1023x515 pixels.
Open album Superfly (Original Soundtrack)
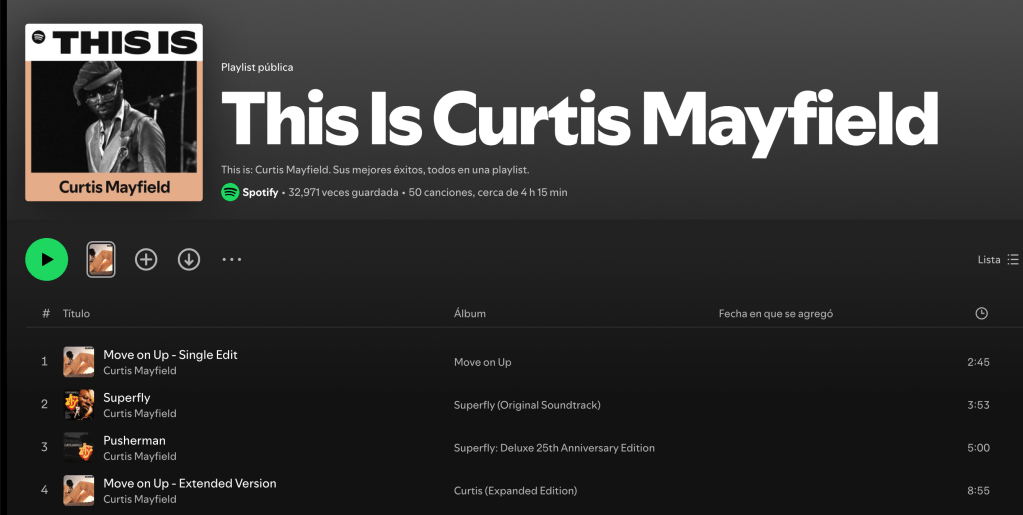tap(526, 405)
